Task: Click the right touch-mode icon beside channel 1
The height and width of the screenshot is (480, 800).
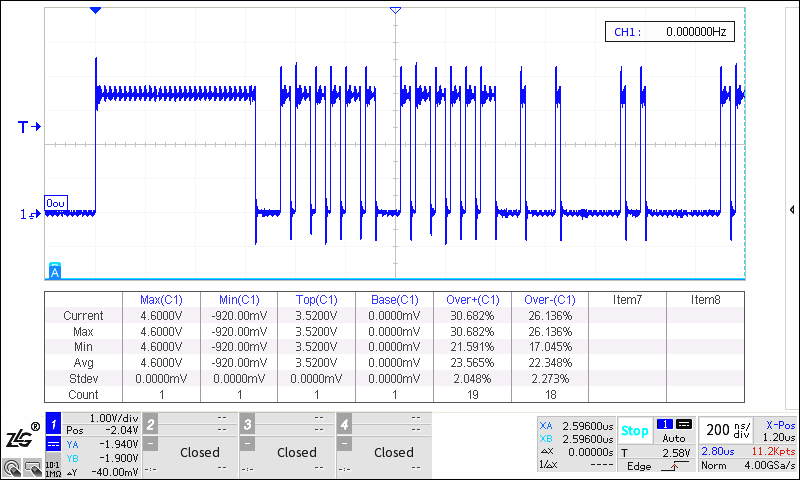Action: tap(33, 466)
